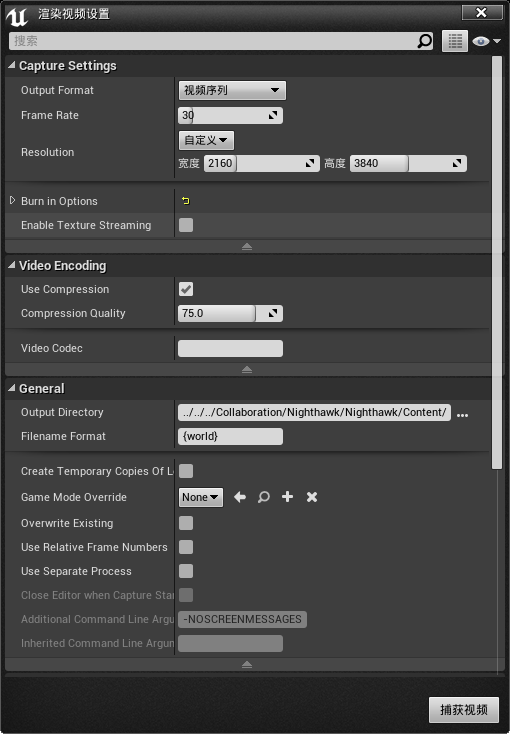Screen dimensions: 510x734
Task: Click the Frame Rate spin arrow
Action: point(273,115)
